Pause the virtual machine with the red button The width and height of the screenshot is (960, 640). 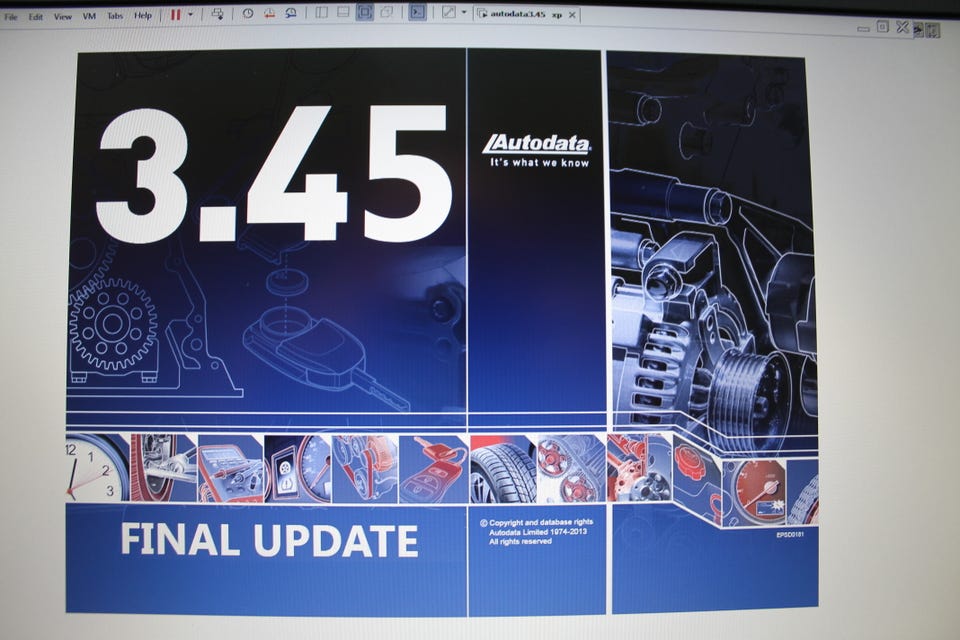click(176, 15)
